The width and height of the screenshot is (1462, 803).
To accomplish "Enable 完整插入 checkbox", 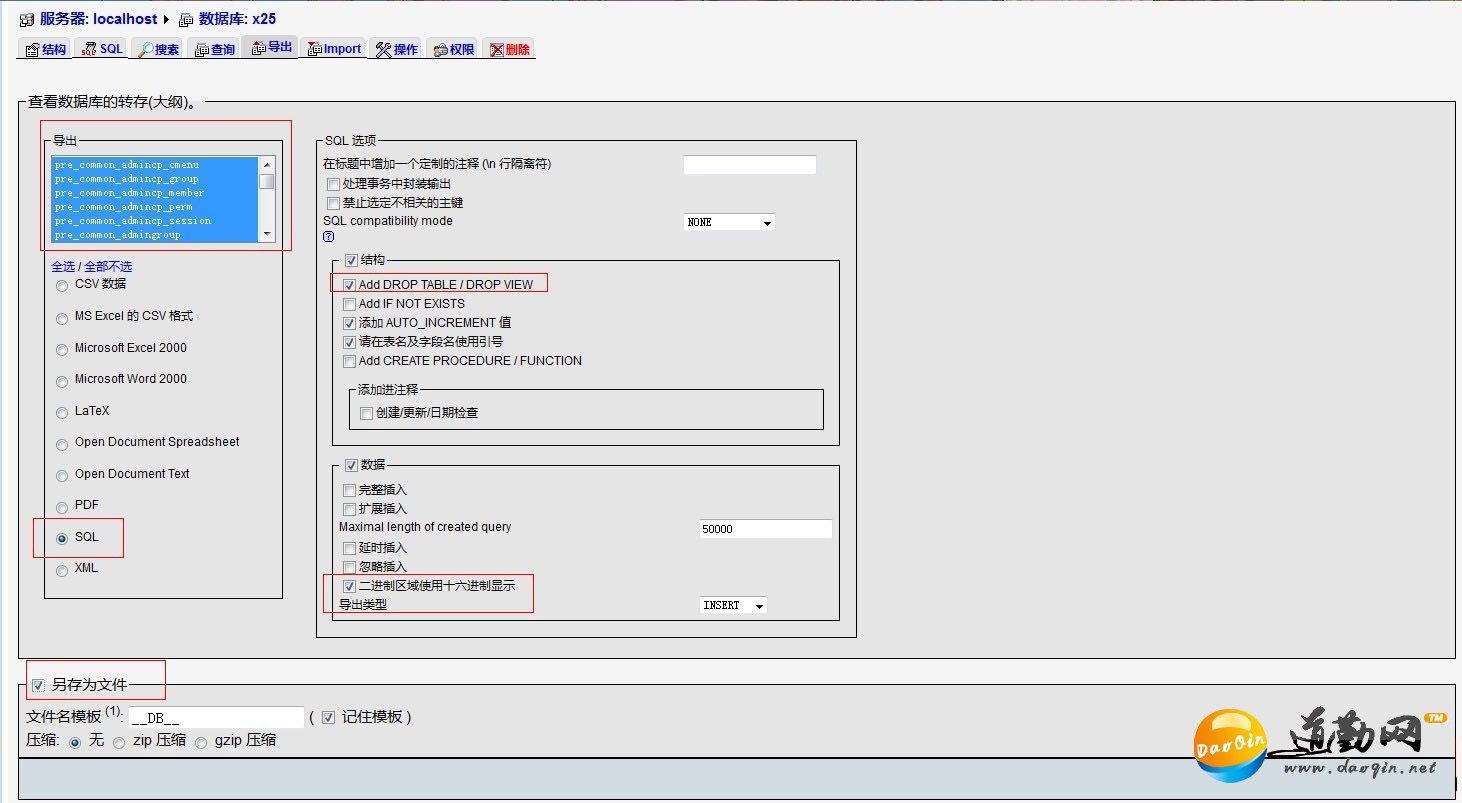I will pos(349,491).
